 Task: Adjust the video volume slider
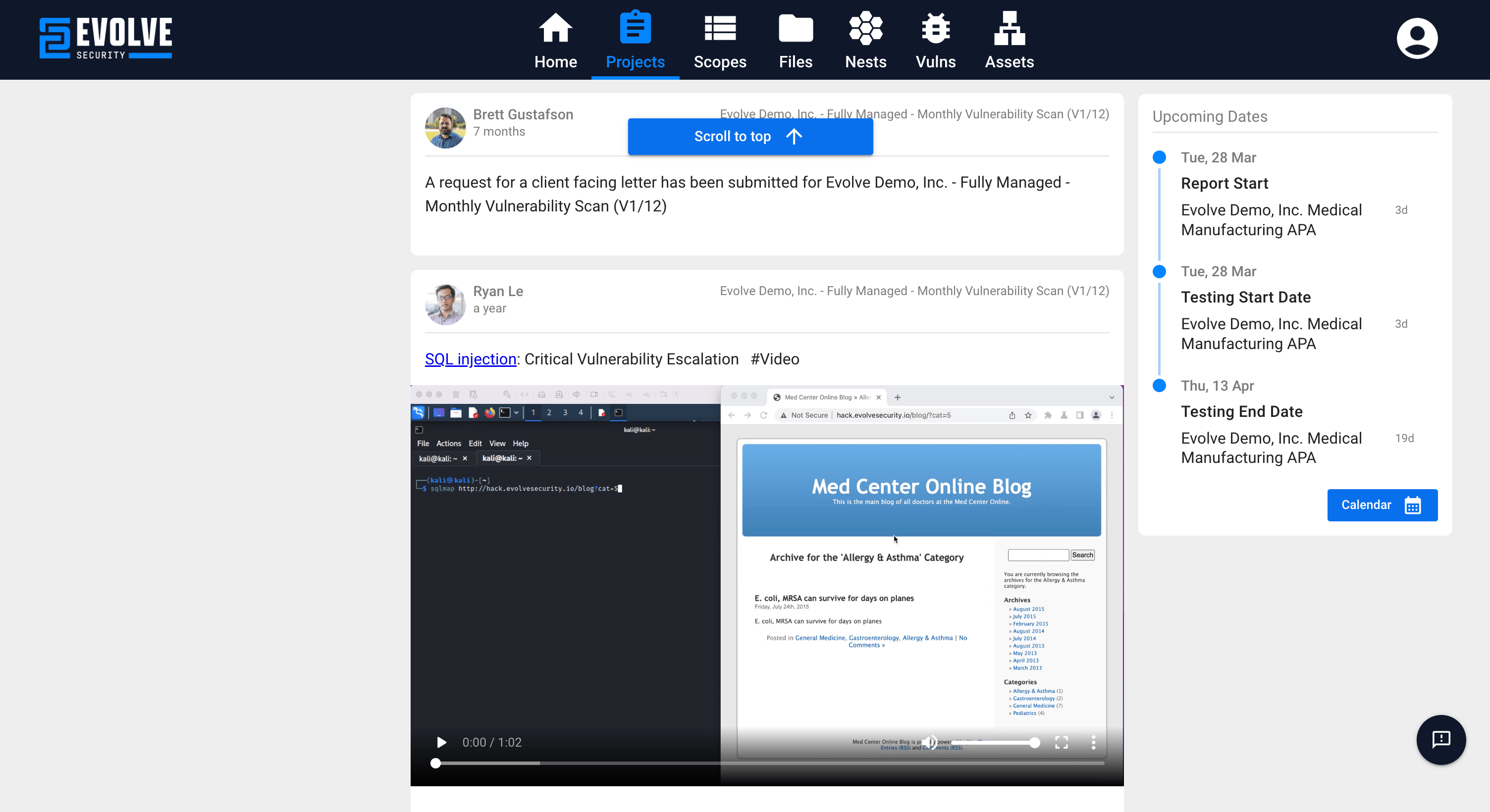click(x=995, y=742)
